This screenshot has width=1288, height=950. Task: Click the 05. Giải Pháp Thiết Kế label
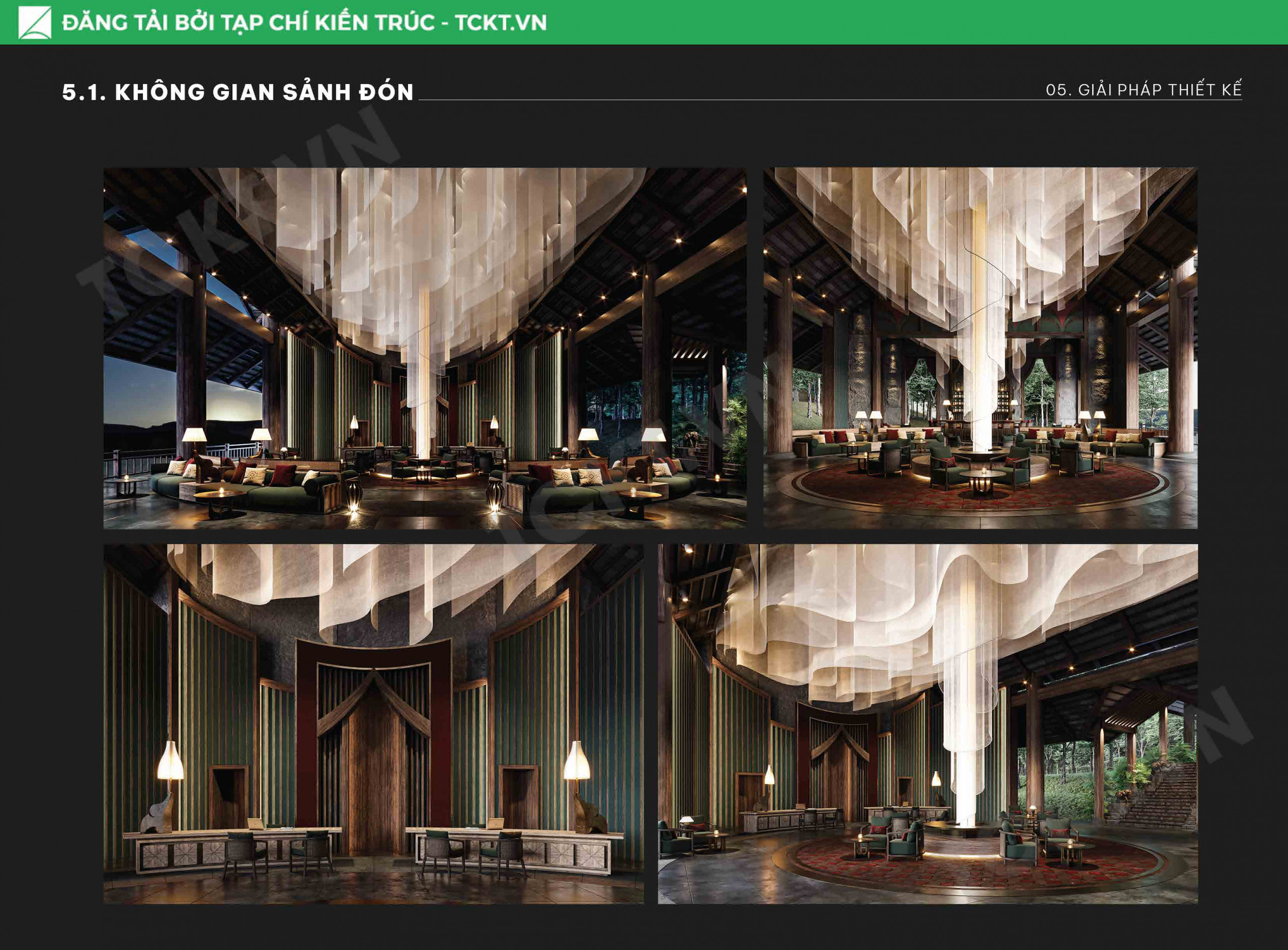point(1144,90)
